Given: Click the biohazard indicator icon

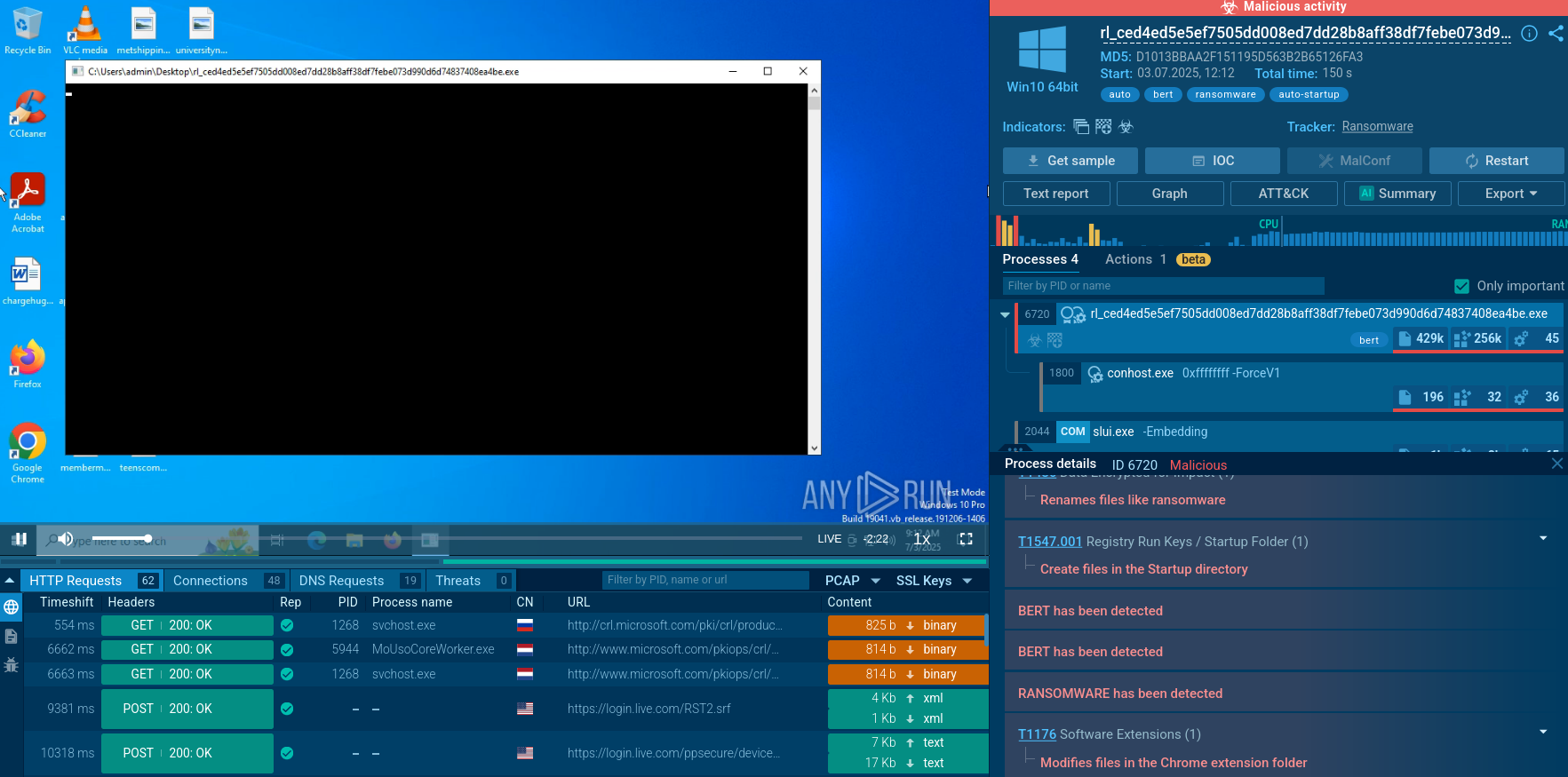Looking at the screenshot, I should (x=1126, y=127).
